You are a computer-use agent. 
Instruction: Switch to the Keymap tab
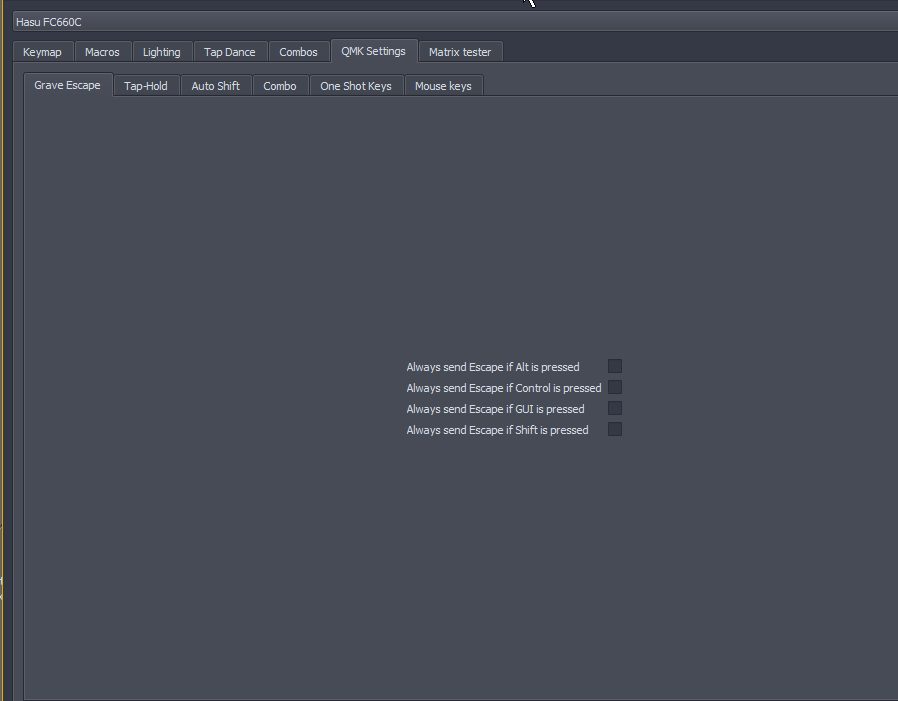42,52
